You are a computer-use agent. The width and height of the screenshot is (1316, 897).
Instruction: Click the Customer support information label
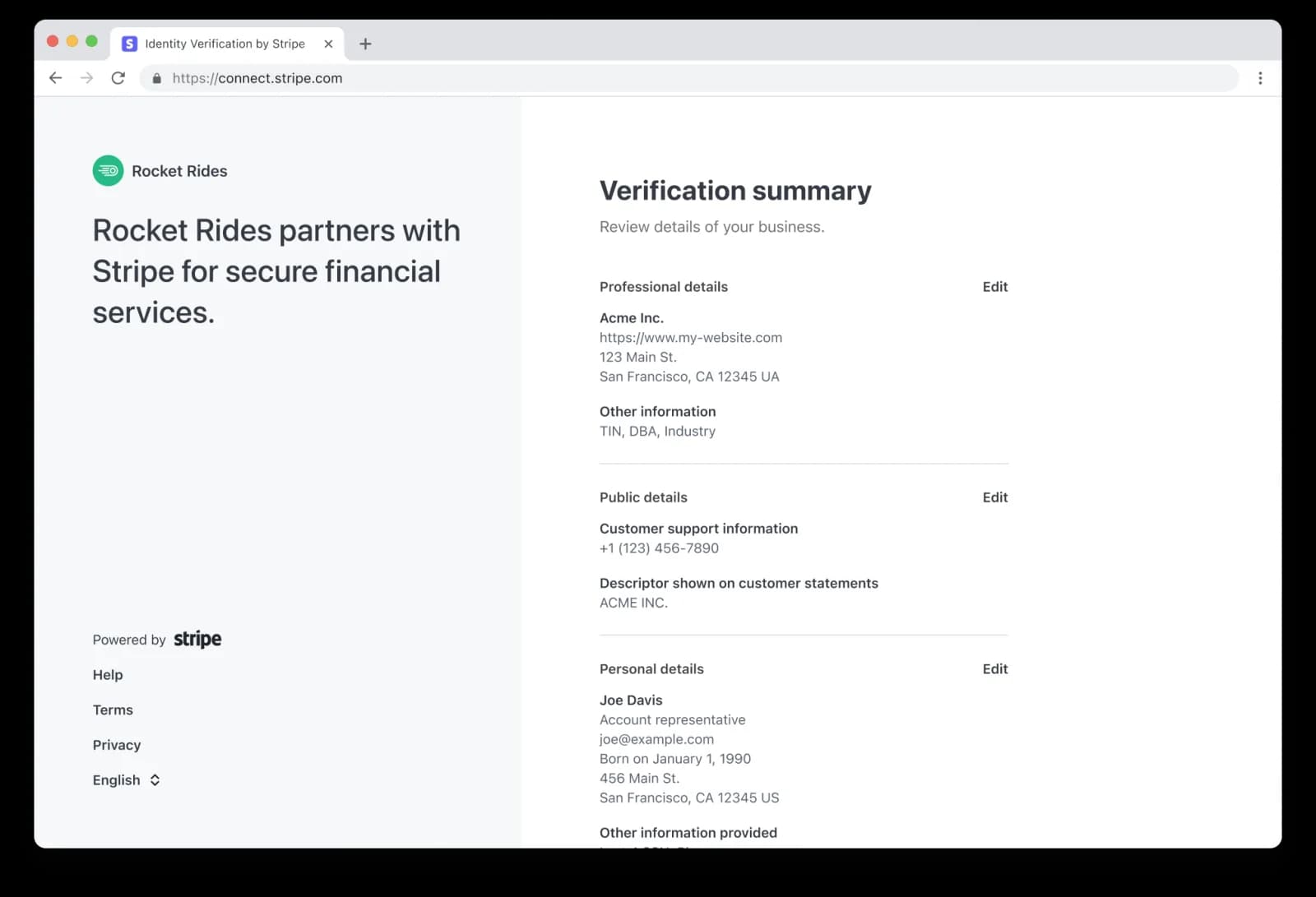tap(698, 529)
